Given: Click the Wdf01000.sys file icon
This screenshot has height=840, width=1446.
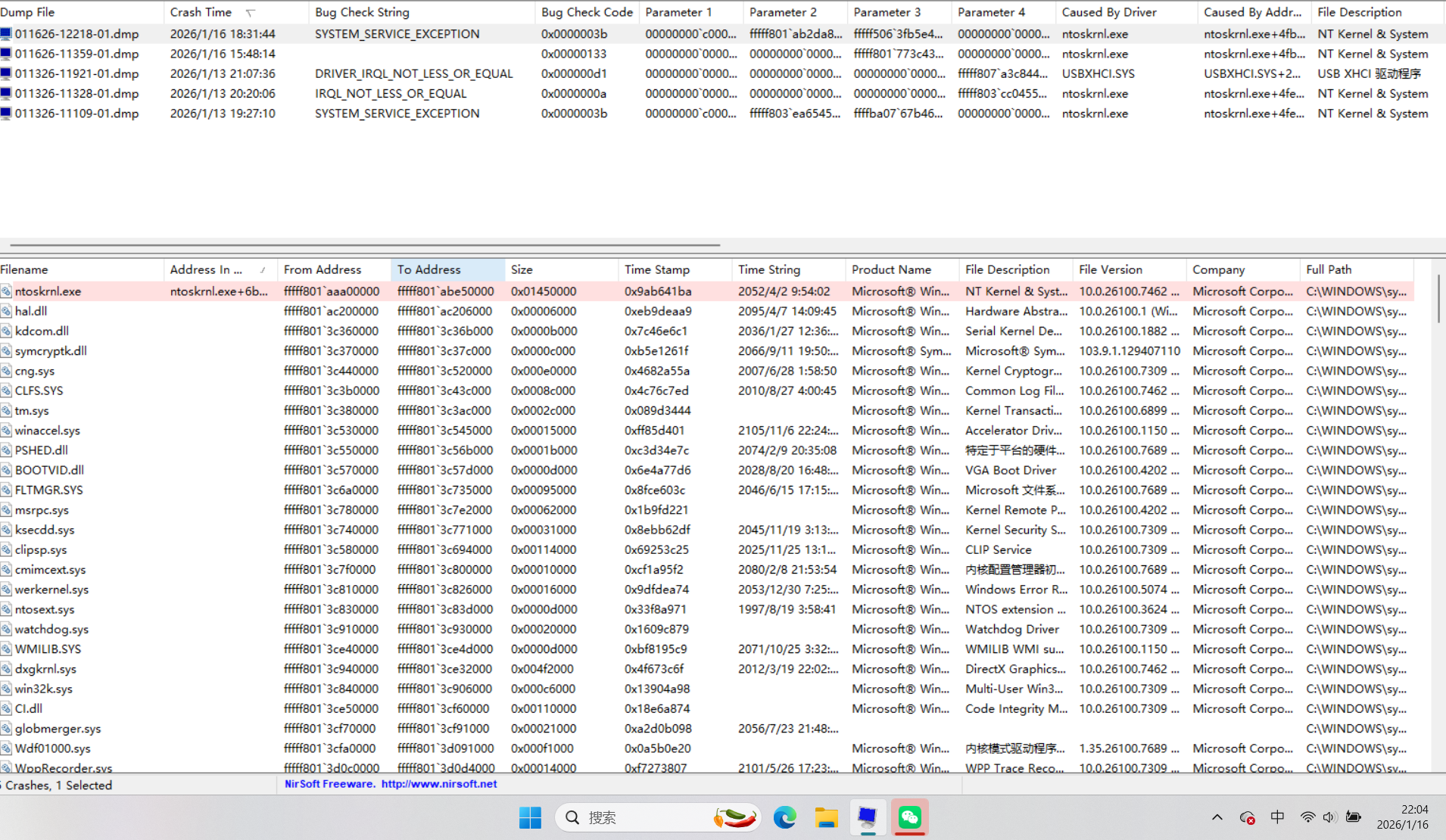Looking at the screenshot, I should (6, 748).
